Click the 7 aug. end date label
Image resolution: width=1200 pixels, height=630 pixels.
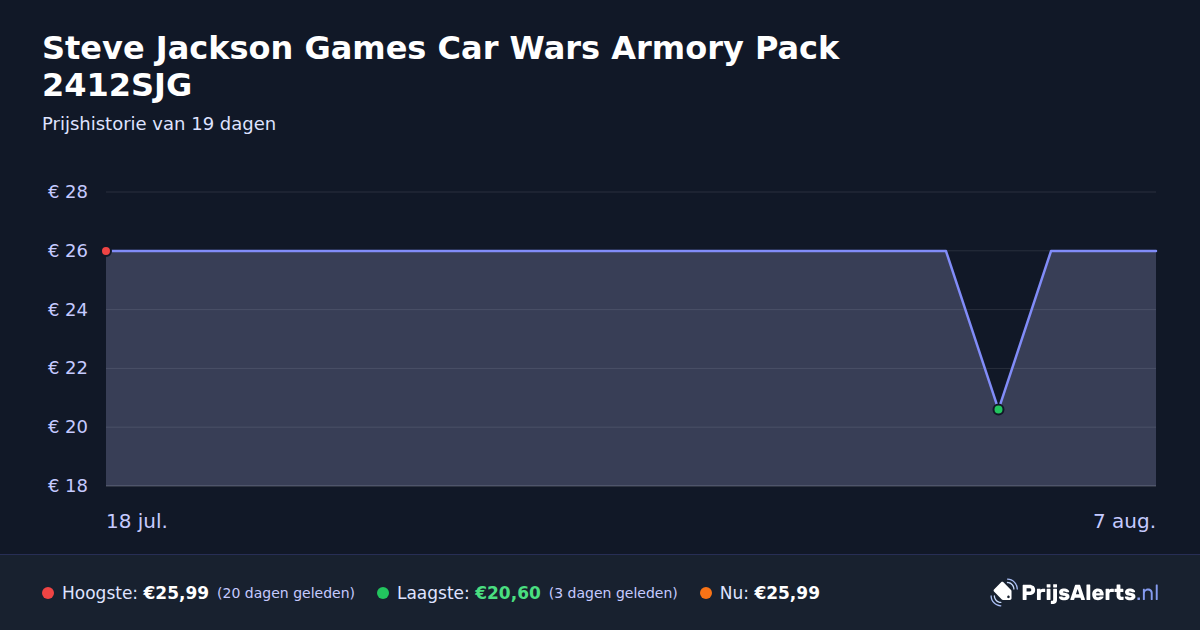click(x=1124, y=522)
